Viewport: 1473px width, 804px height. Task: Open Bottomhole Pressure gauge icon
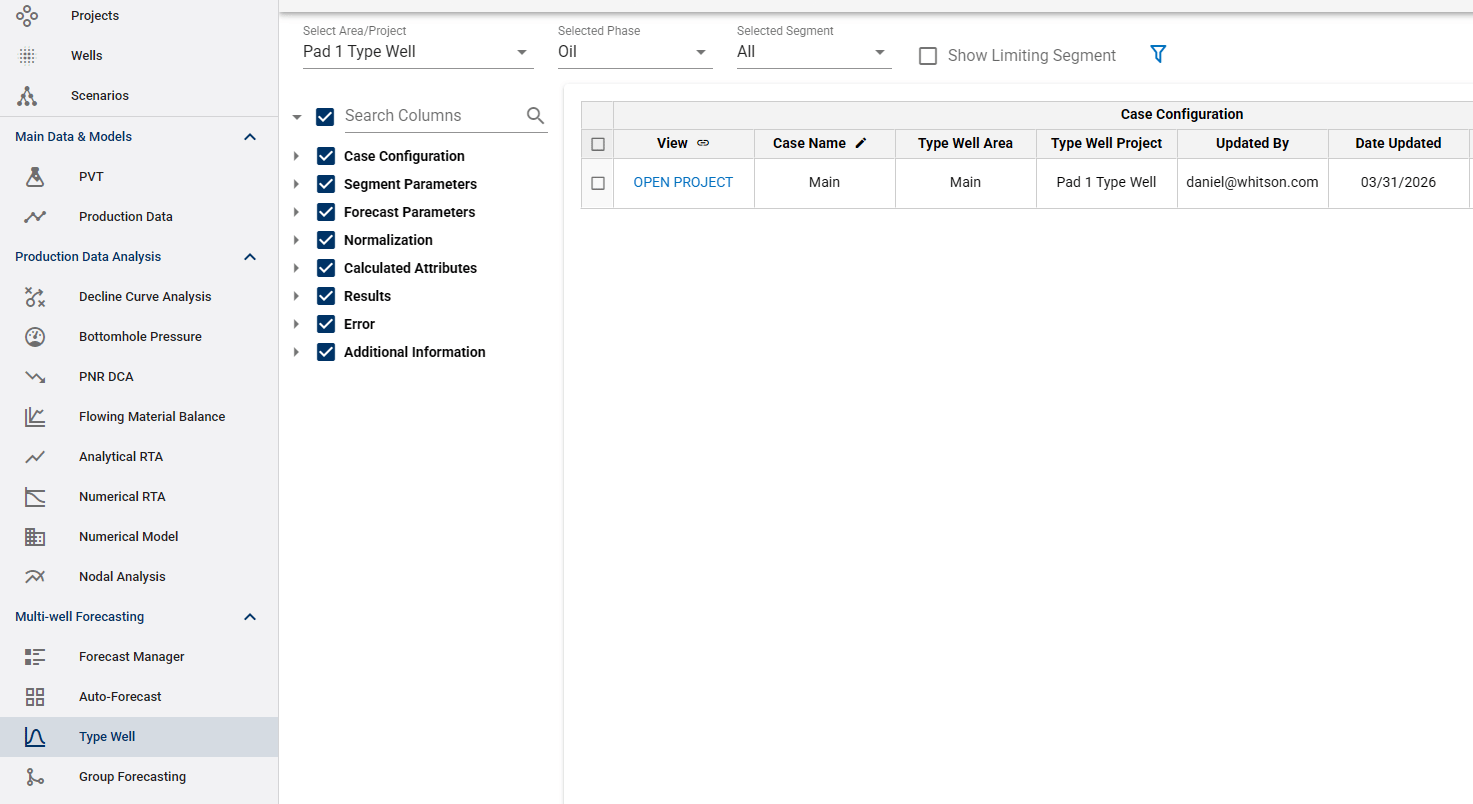pos(35,337)
